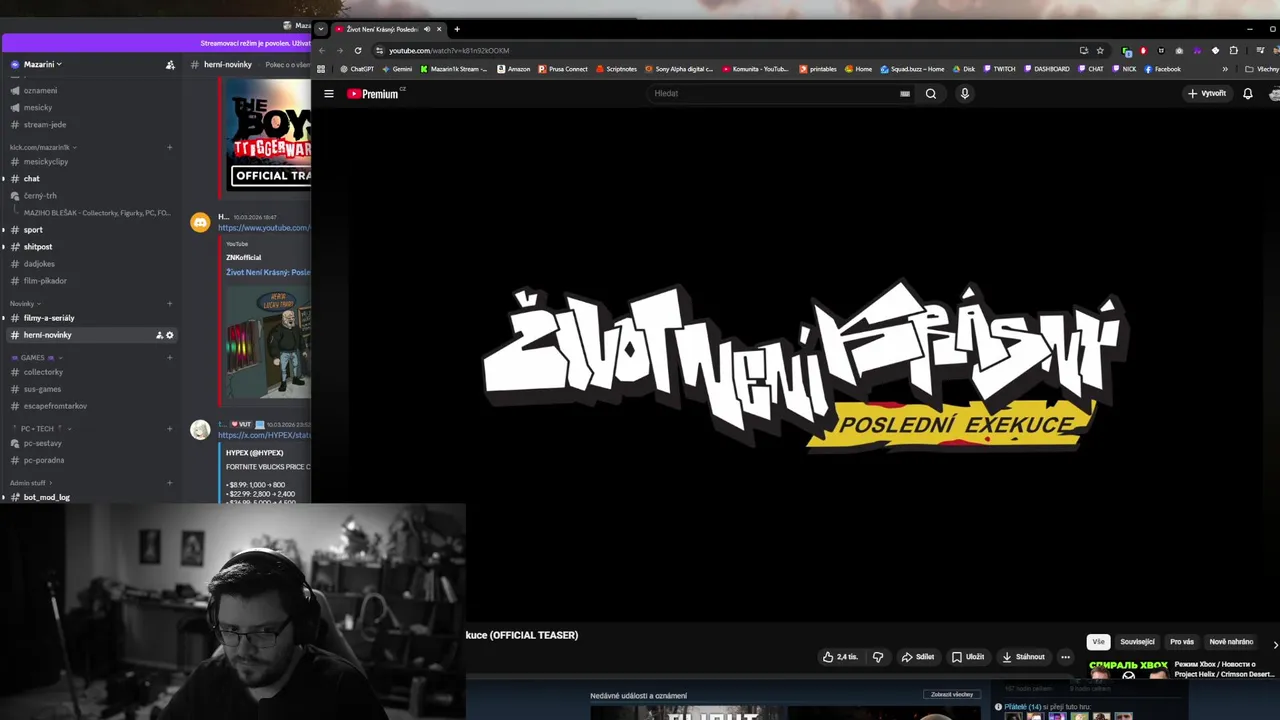This screenshot has height=720, width=1280.
Task: Open the video's more actions menu
Action: (x=1065, y=657)
